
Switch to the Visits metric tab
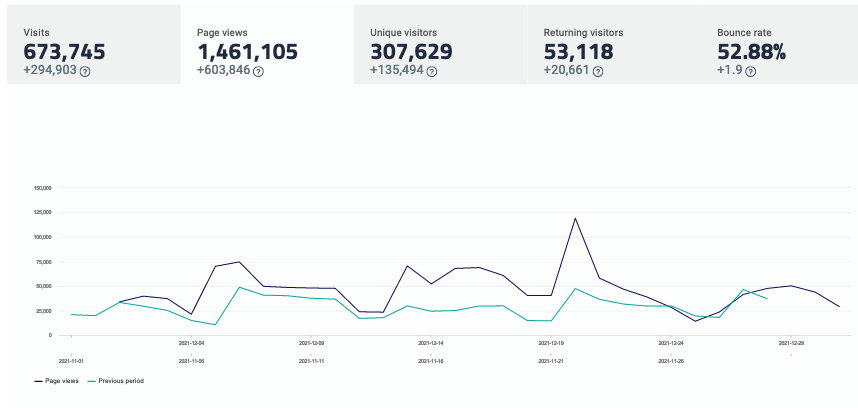(94, 45)
